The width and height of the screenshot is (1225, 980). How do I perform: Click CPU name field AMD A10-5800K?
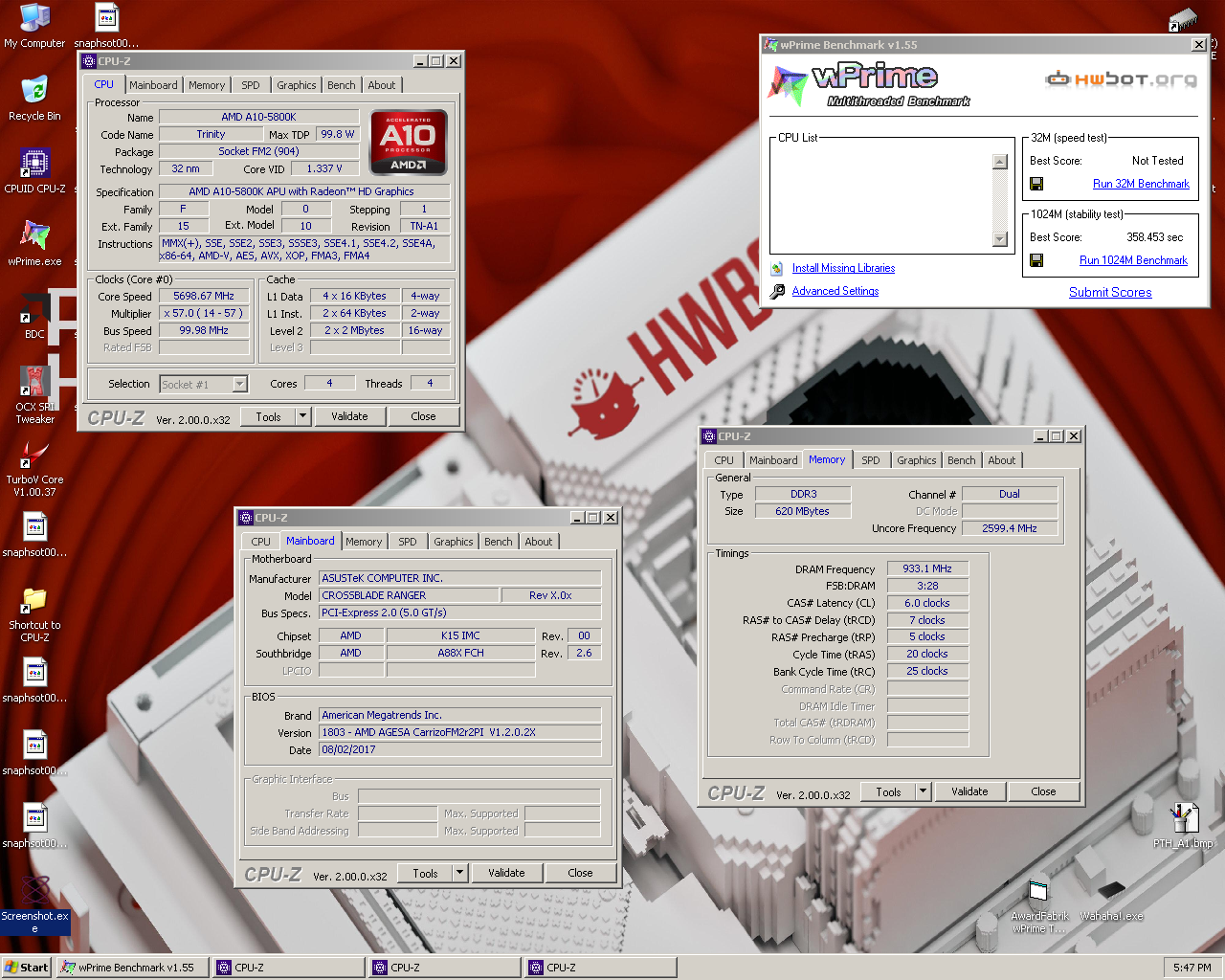[x=258, y=117]
